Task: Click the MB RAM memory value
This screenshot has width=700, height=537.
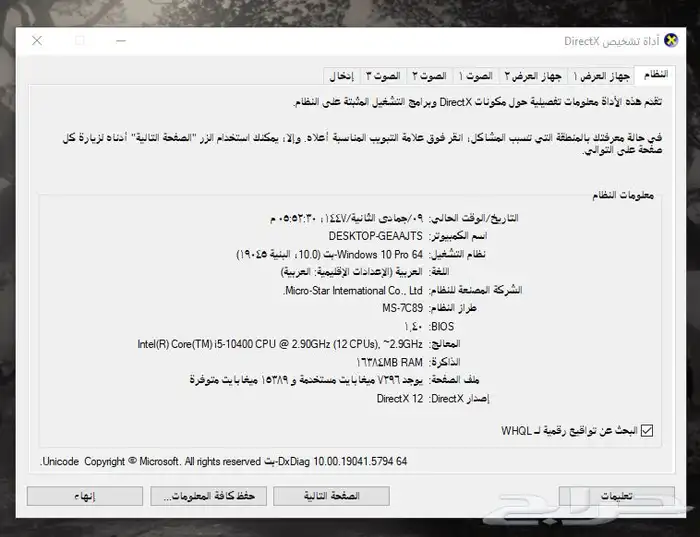Action: pyautogui.click(x=389, y=362)
